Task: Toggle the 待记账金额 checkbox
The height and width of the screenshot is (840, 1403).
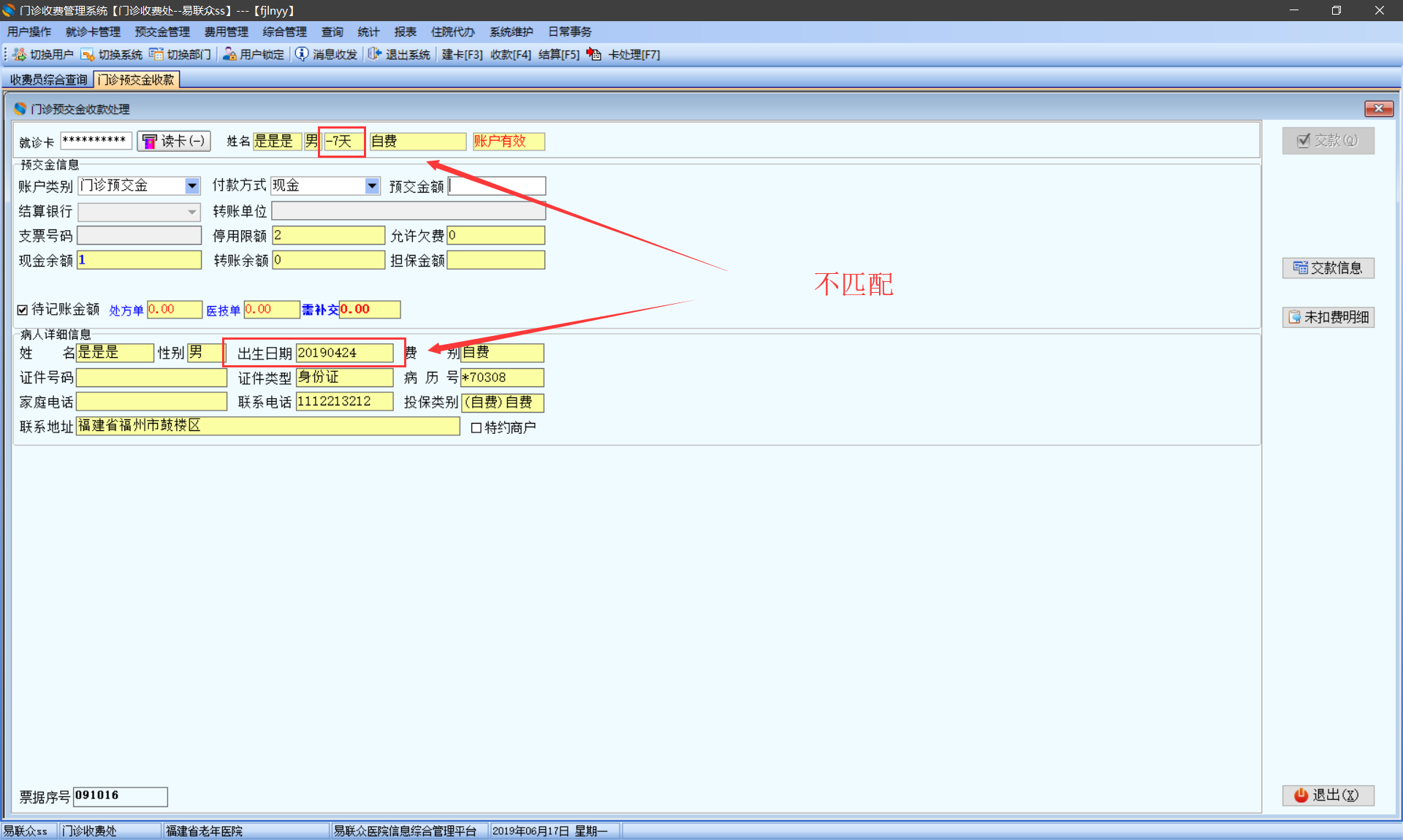Action: [23, 310]
